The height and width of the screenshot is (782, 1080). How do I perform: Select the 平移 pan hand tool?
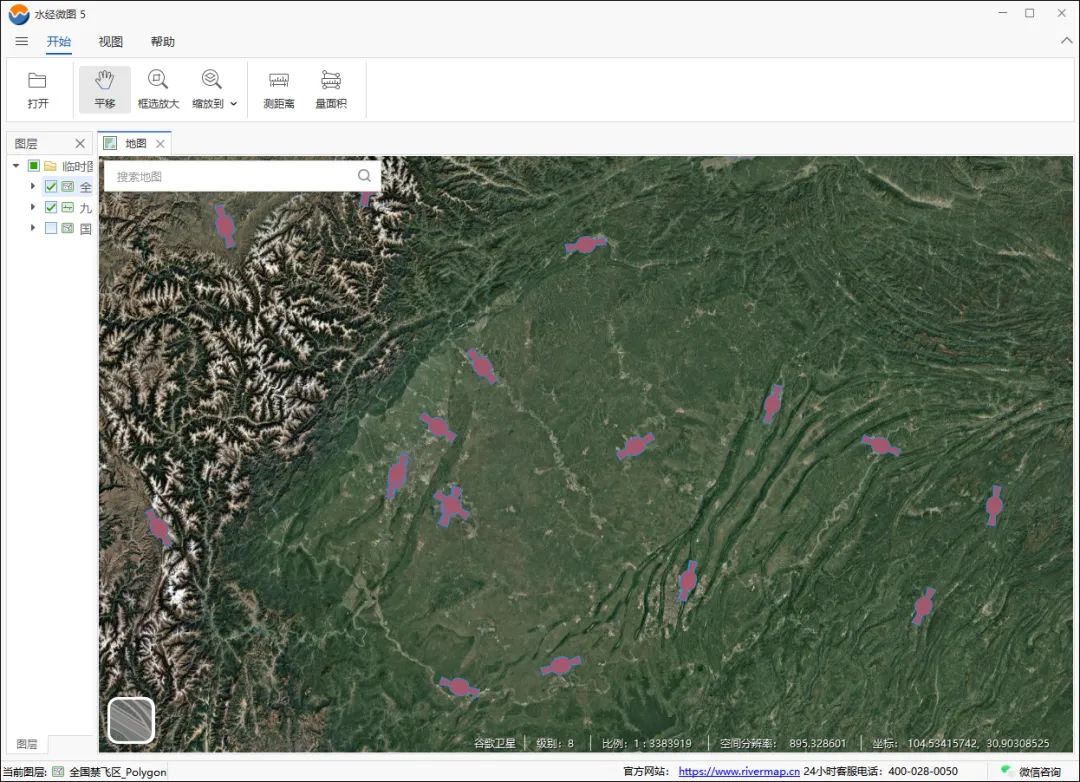click(x=105, y=90)
